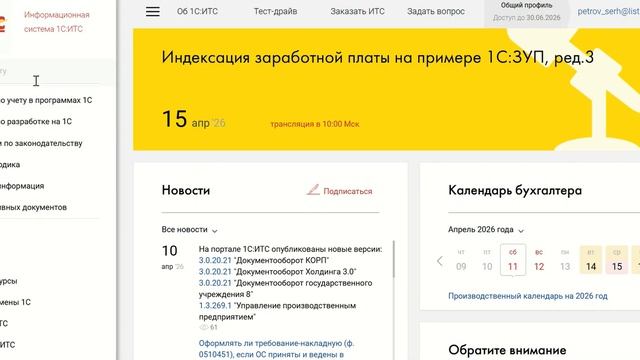Open Производственный календарь на 2026 год link
Image resolution: width=640 pixels, height=360 pixels.
pos(528,296)
